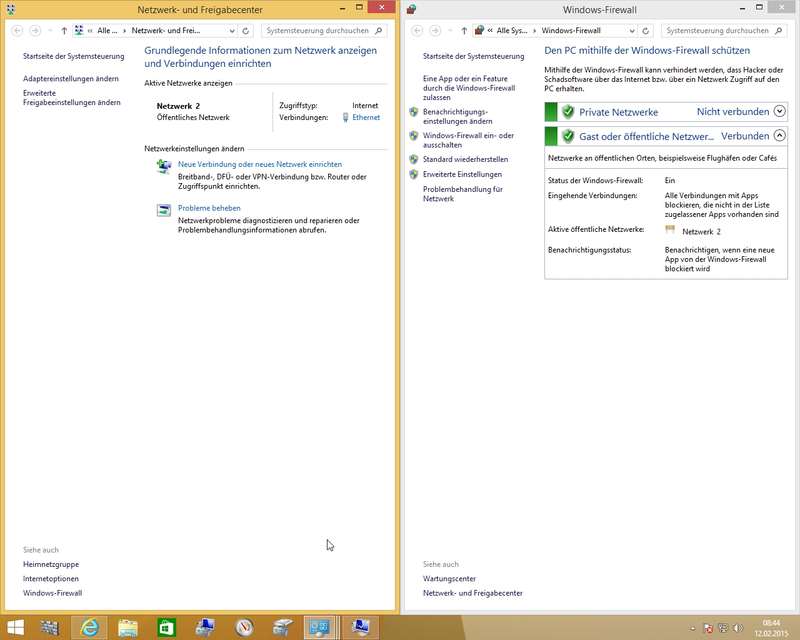Open File Explorer from the taskbar

tap(128, 627)
